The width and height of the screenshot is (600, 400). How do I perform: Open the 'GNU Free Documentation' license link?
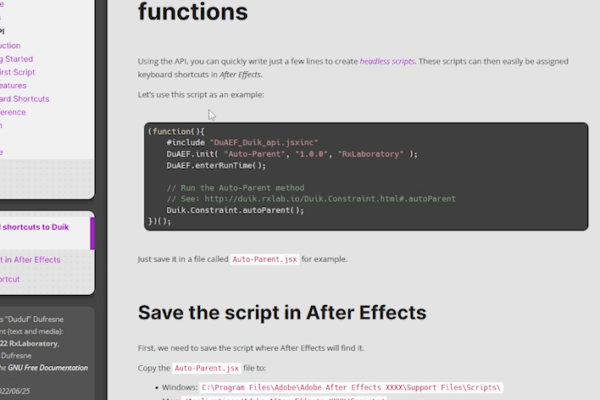[44, 369]
